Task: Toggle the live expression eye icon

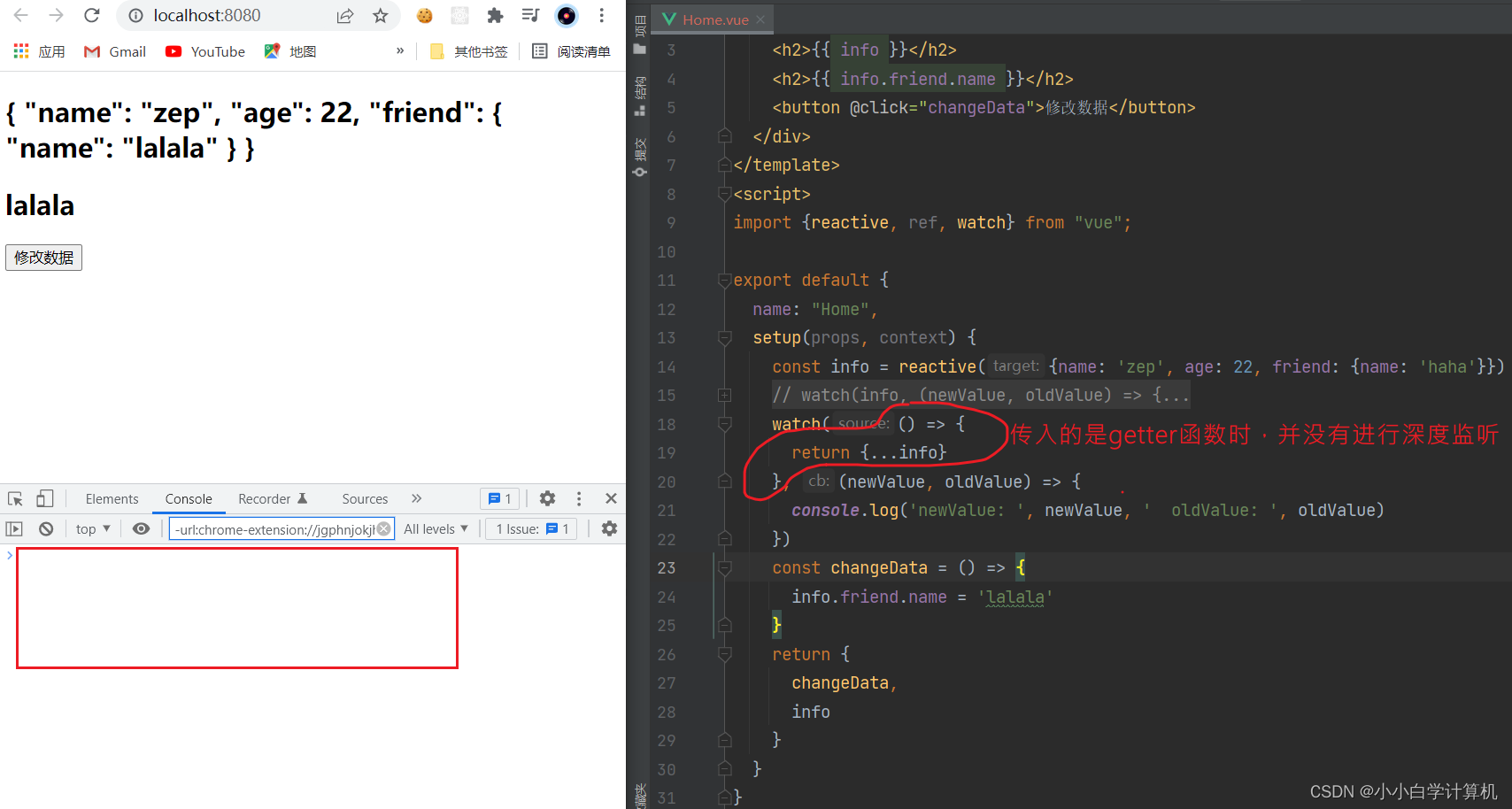Action: 141,528
